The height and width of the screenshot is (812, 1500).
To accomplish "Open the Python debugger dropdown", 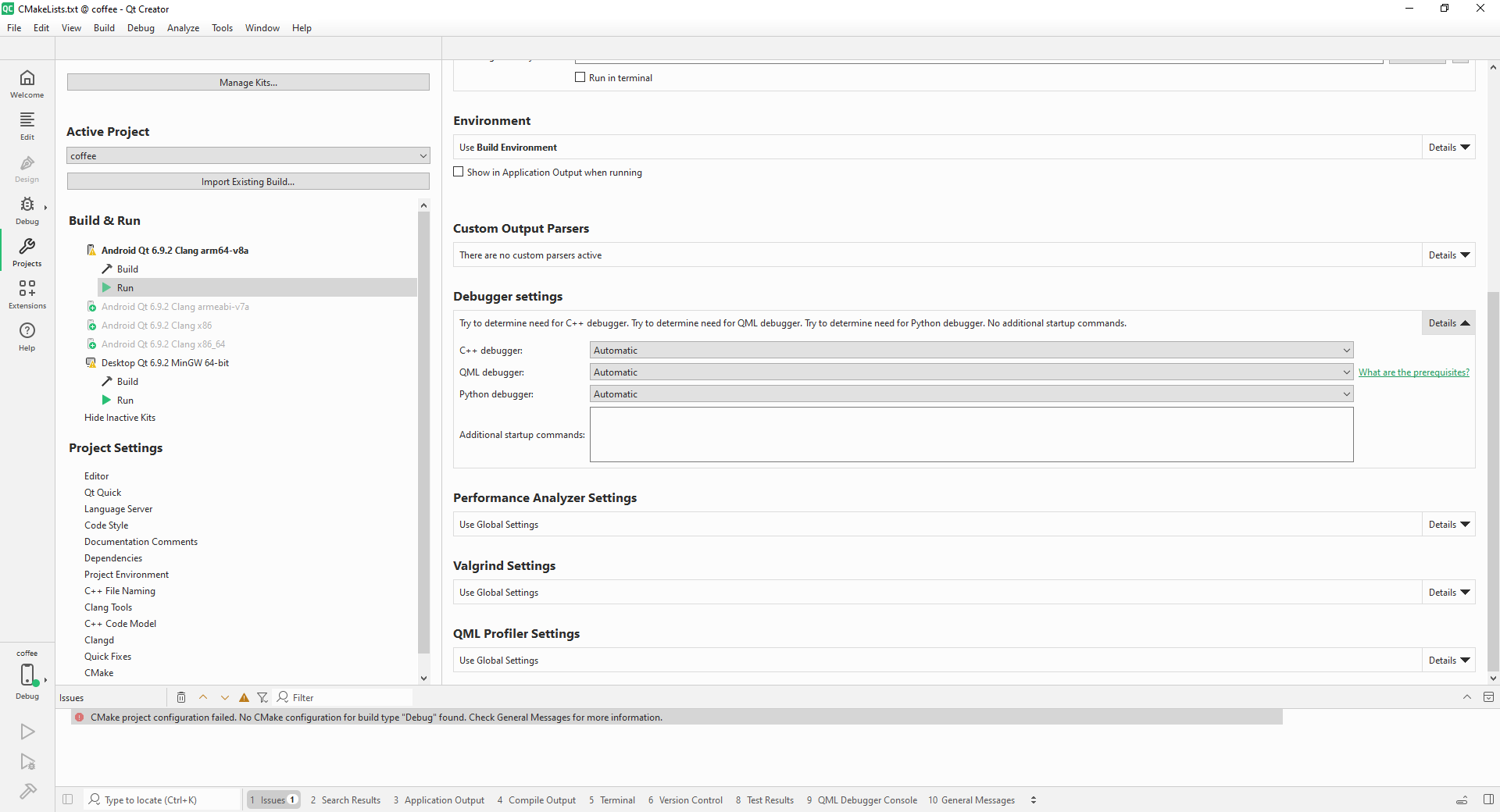I will click(971, 394).
